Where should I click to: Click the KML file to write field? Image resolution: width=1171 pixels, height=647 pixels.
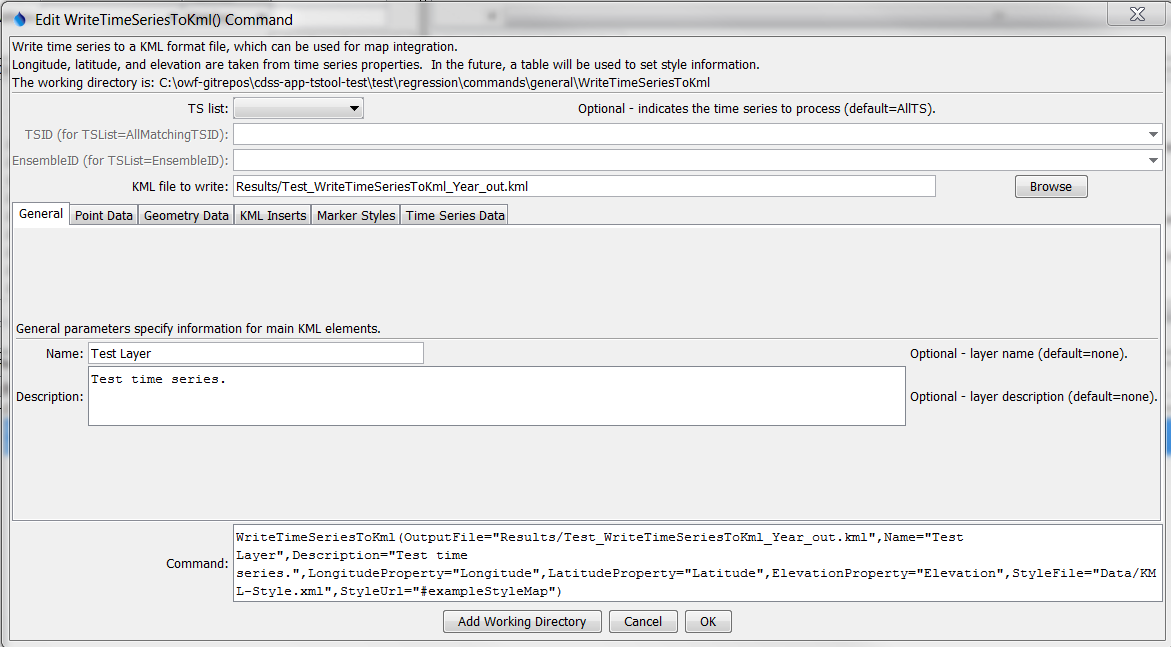tap(584, 186)
